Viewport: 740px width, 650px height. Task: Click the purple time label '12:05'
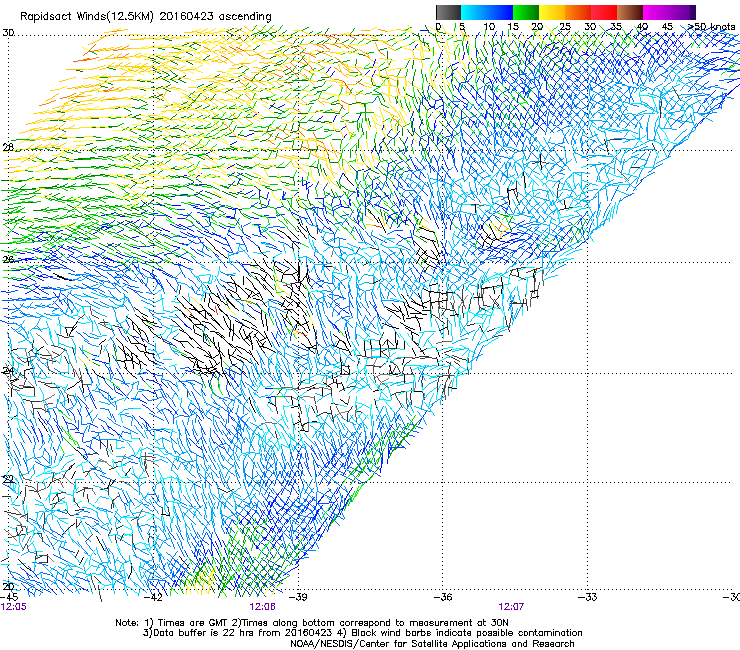click(x=14, y=607)
